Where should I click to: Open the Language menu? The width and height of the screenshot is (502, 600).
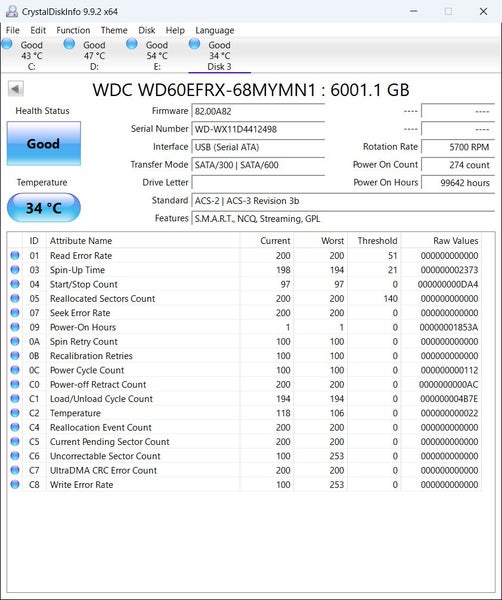215,30
